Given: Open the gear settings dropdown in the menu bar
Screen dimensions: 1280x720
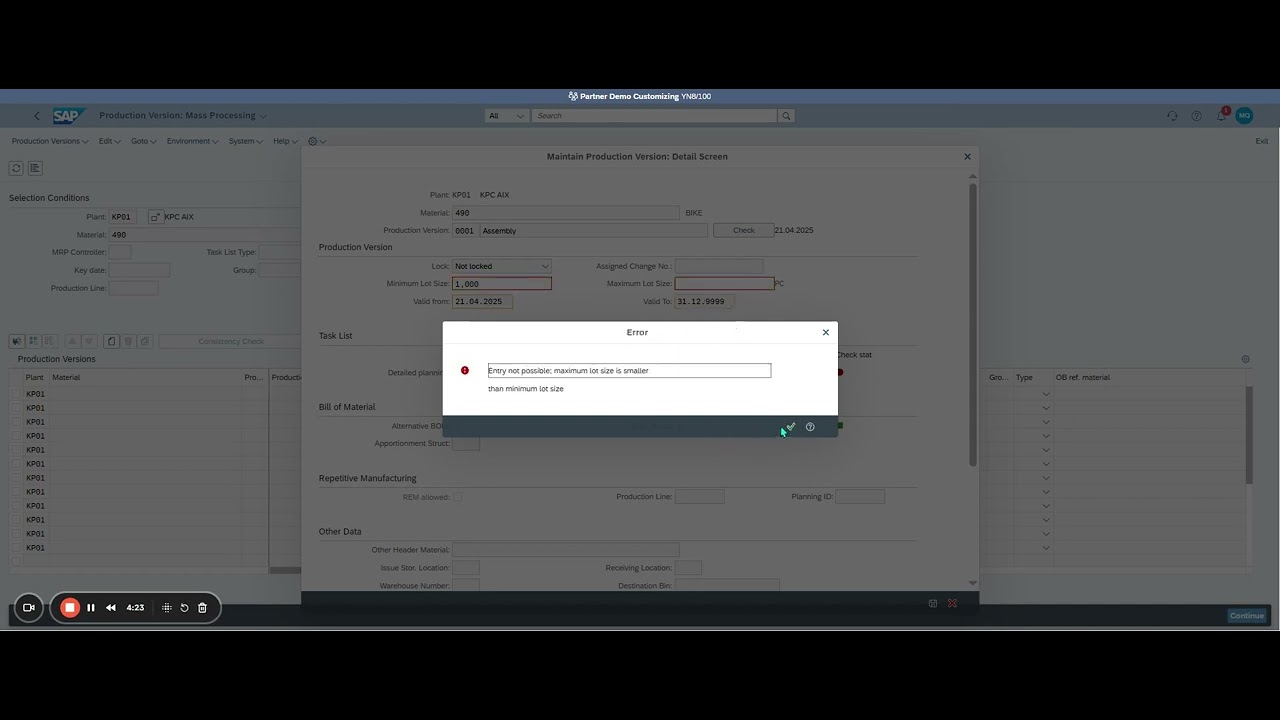Looking at the screenshot, I should 316,141.
